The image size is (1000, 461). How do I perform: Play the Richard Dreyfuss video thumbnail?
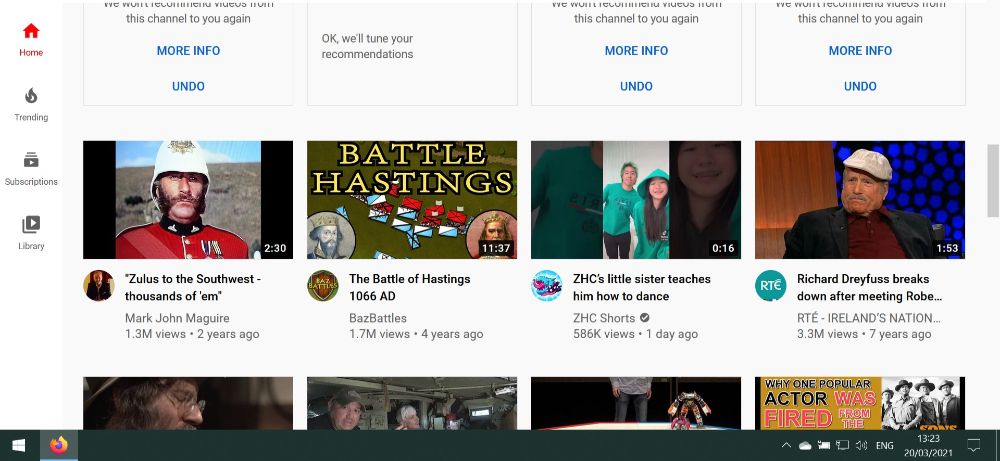[x=860, y=200]
